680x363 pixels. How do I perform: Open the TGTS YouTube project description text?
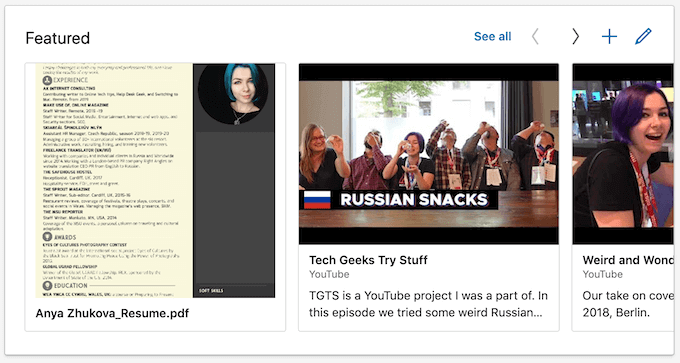428,304
